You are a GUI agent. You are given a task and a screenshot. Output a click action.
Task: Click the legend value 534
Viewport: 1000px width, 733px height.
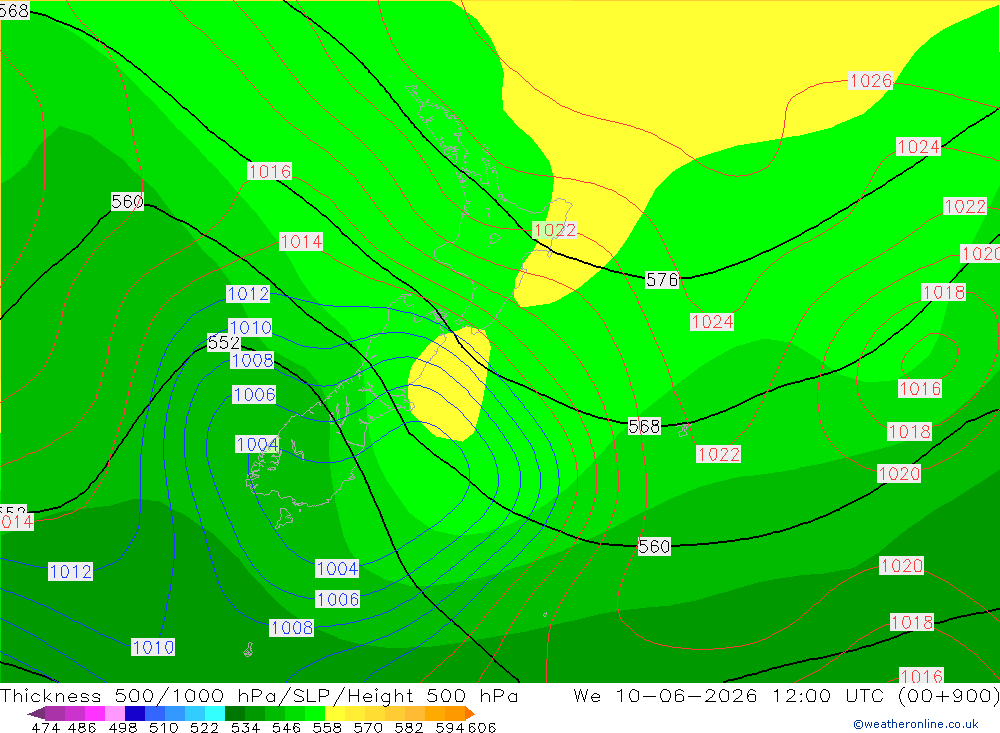point(245,727)
